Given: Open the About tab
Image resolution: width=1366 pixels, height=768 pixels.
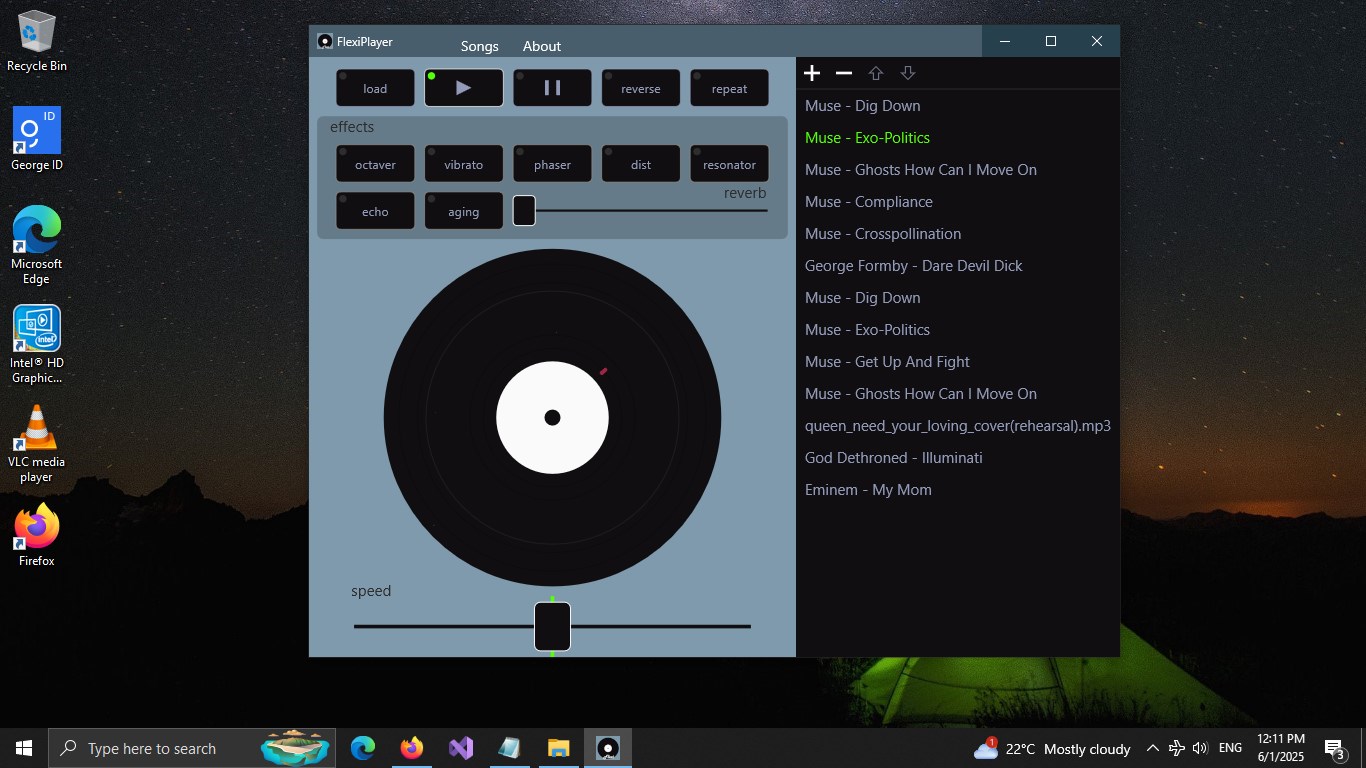Looking at the screenshot, I should pyautogui.click(x=541, y=46).
